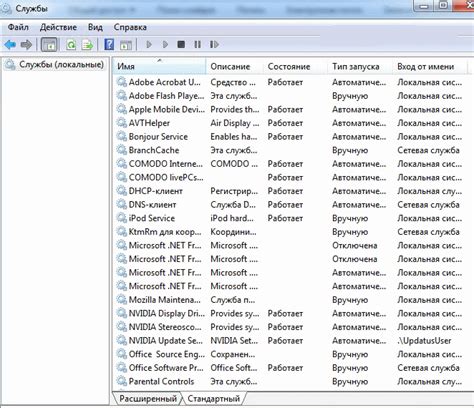Sort by the Описание column header
Viewport: 474px width, 408px height.
(x=235, y=66)
